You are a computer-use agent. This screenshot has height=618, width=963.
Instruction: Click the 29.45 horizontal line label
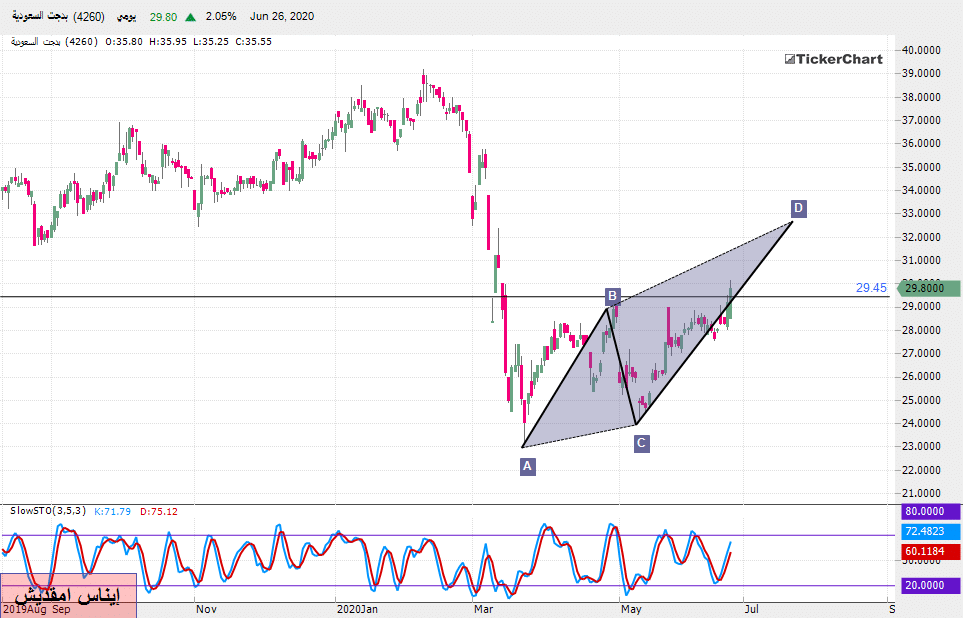pos(870,288)
